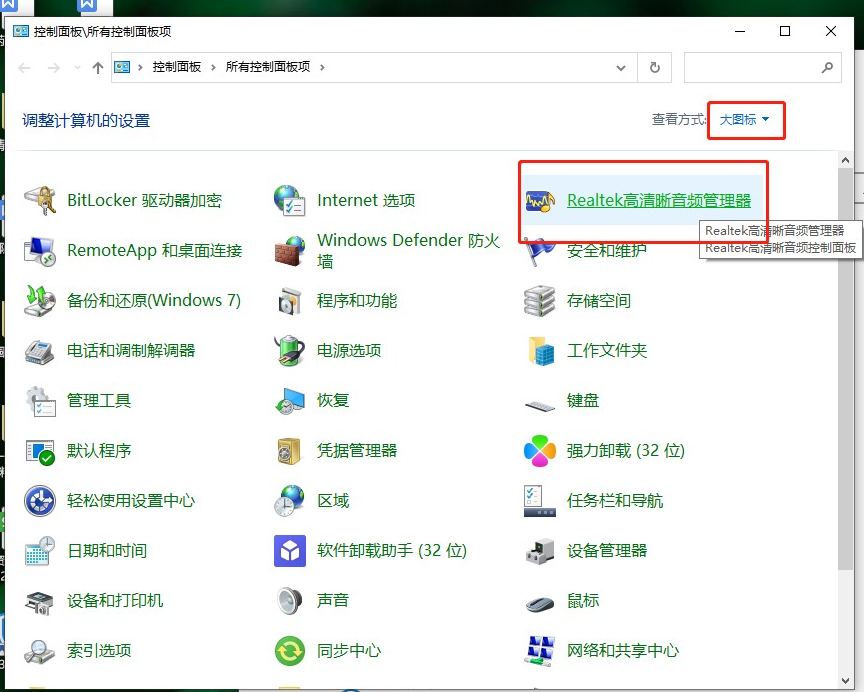Click the 同步中心 green sync icon
This screenshot has height=692, width=864.
pyautogui.click(x=290, y=650)
